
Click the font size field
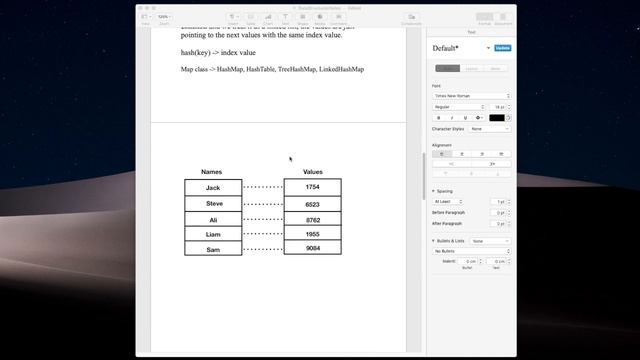tap(498, 107)
